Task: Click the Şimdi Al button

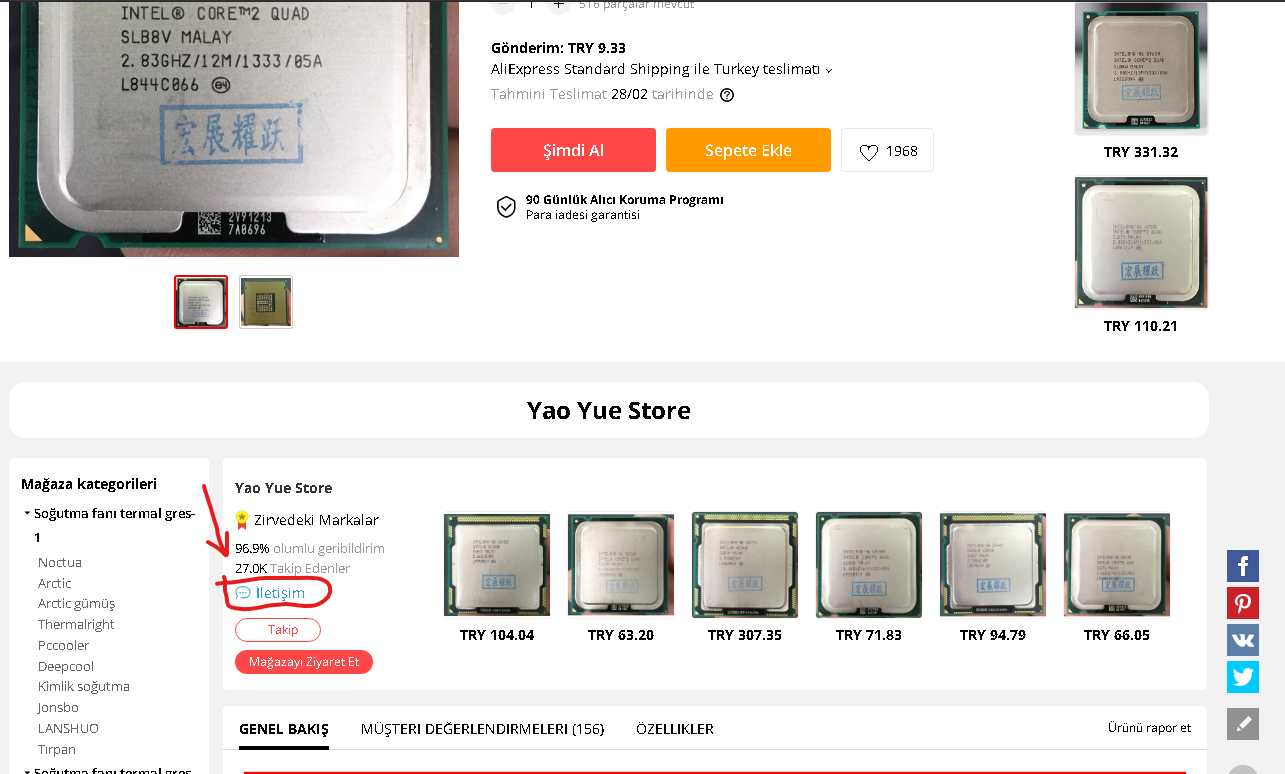Action: click(573, 150)
